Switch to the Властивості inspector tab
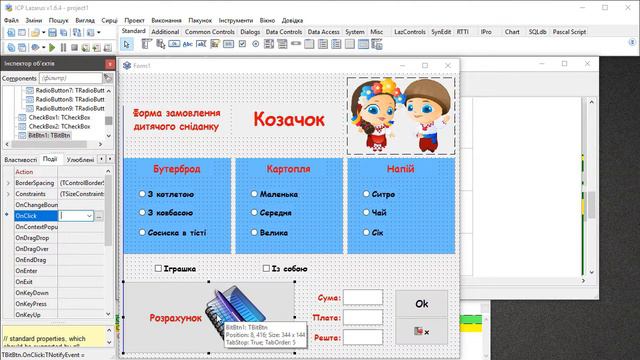Viewport: 640px width, 360px height. 20,160
